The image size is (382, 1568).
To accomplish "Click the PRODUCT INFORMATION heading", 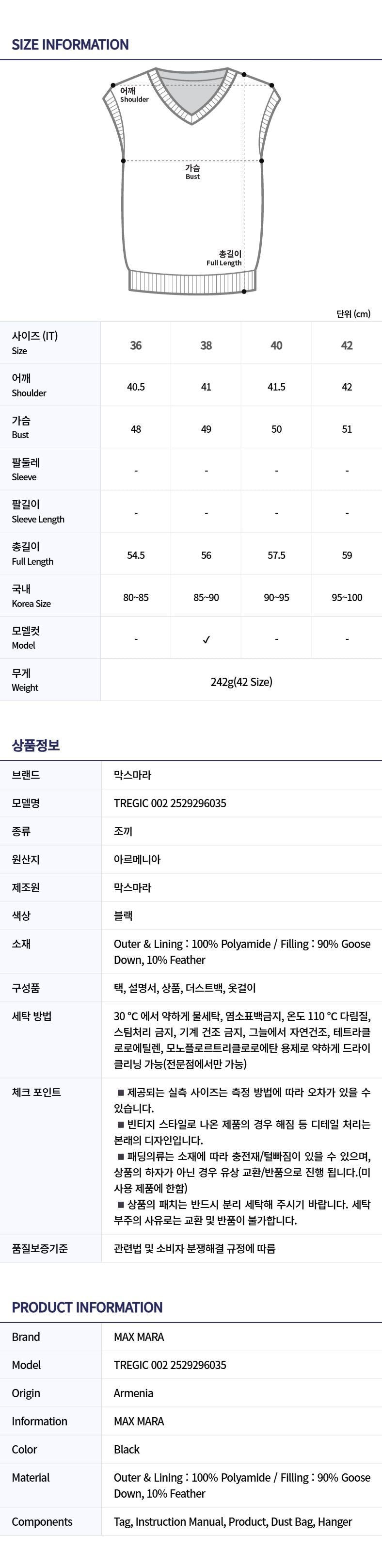I will (87, 1307).
